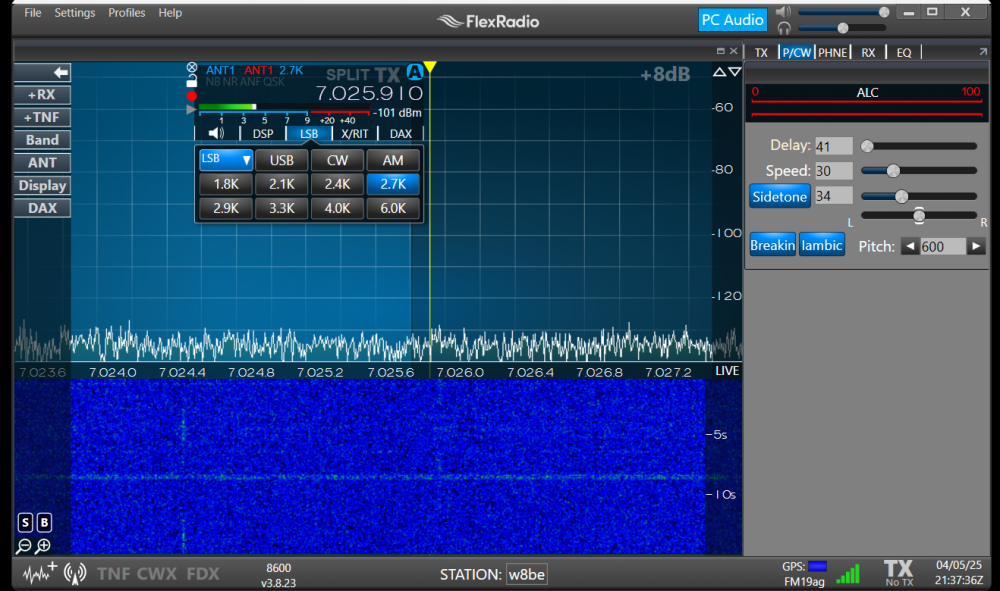Open the LSB mode dropdown
Viewport: 1000px width, 591px height.
[x=226, y=159]
